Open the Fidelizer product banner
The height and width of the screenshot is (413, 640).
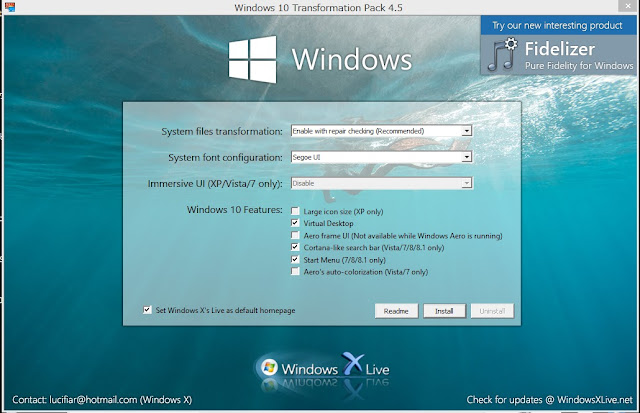(558, 45)
